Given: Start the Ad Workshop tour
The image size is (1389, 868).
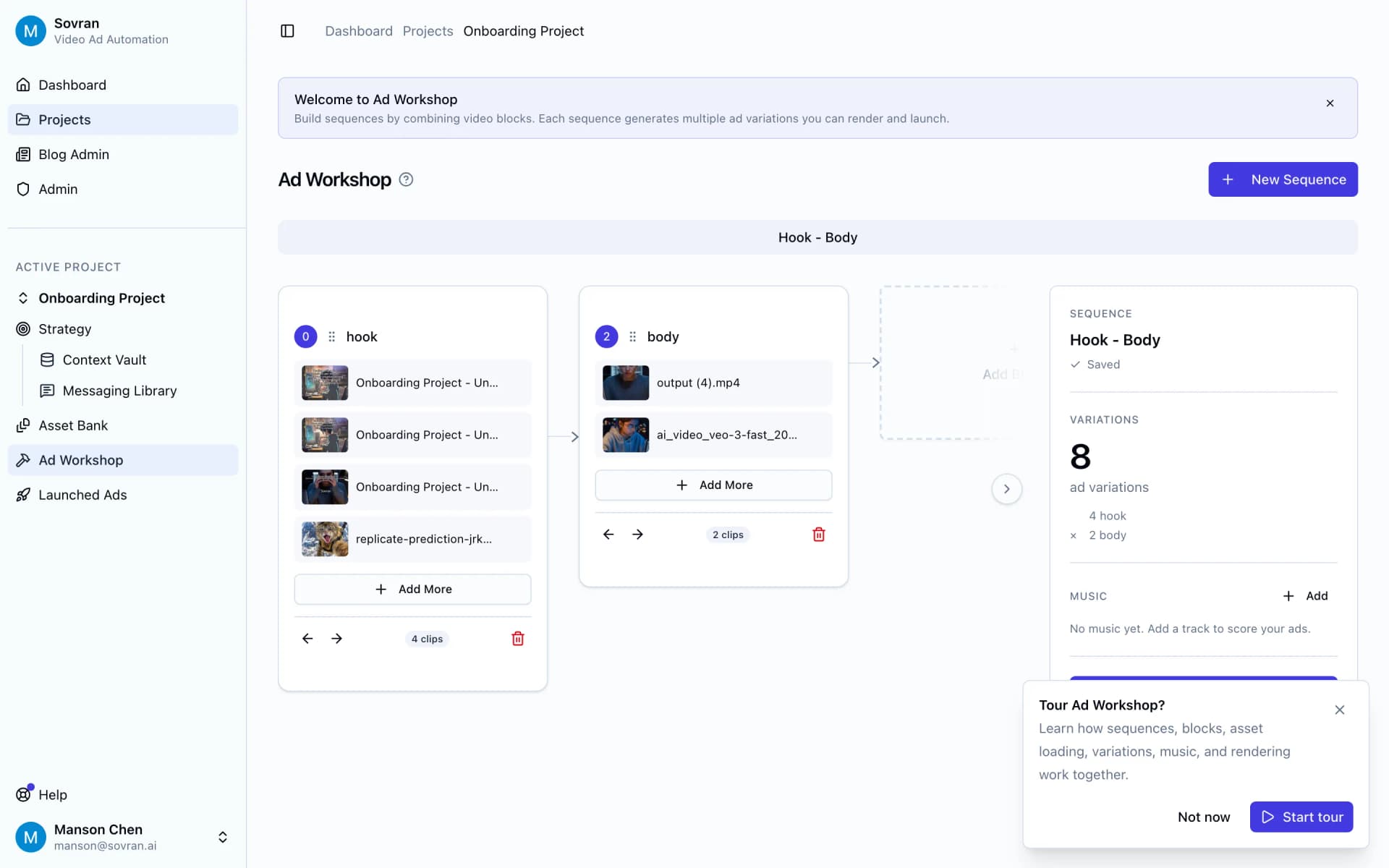Looking at the screenshot, I should pyautogui.click(x=1301, y=817).
